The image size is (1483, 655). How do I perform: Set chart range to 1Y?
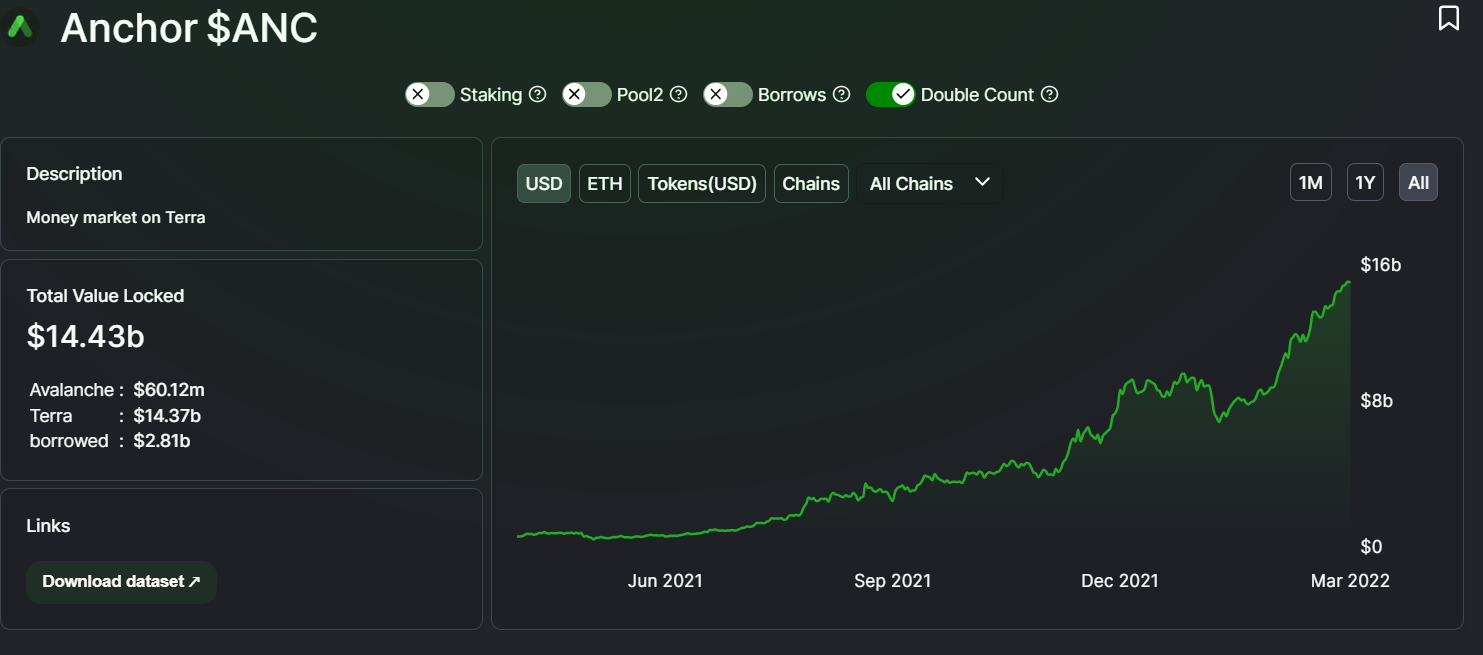coord(1365,182)
